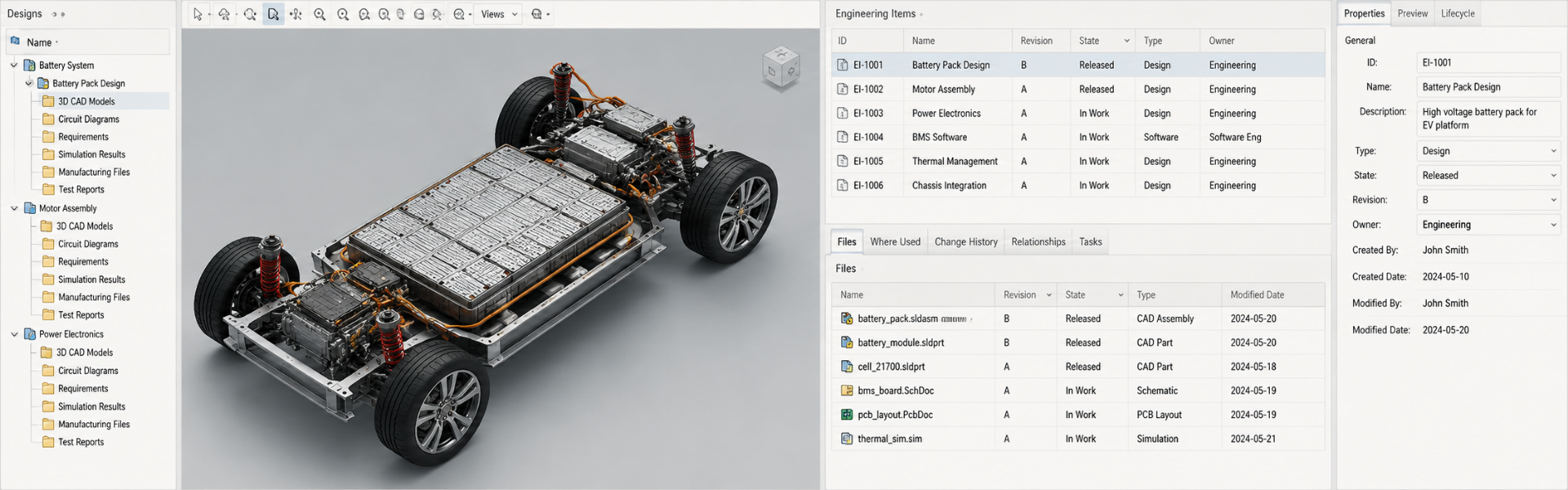Viewport: 1568px width, 490px height.
Task: Click the cell_21700.sldprt file icon
Action: [847, 367]
